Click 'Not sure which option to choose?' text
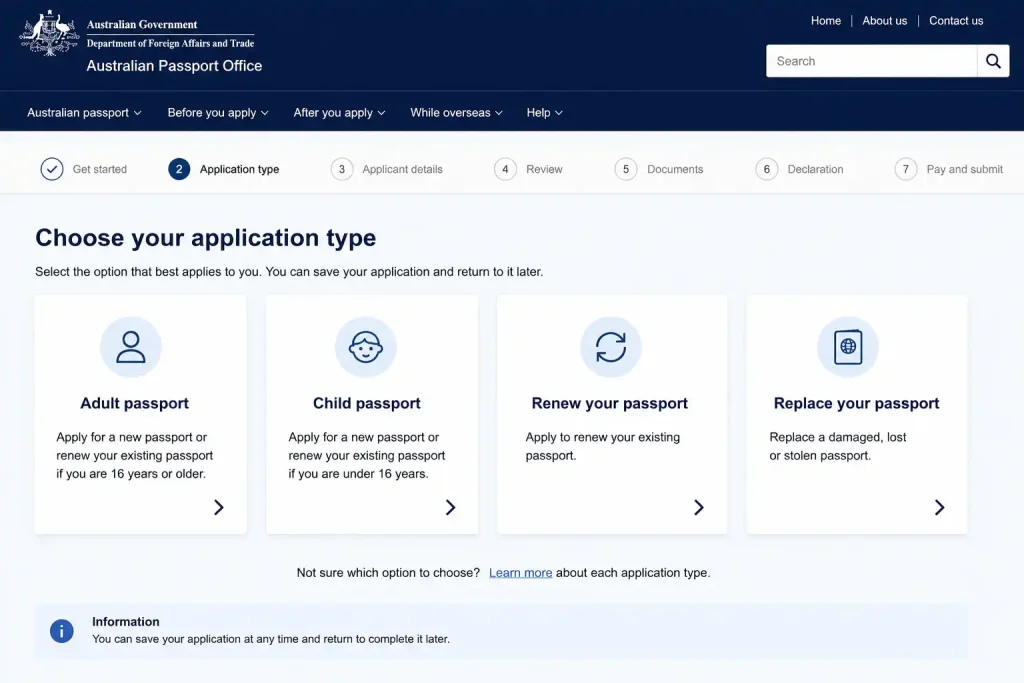 point(388,573)
